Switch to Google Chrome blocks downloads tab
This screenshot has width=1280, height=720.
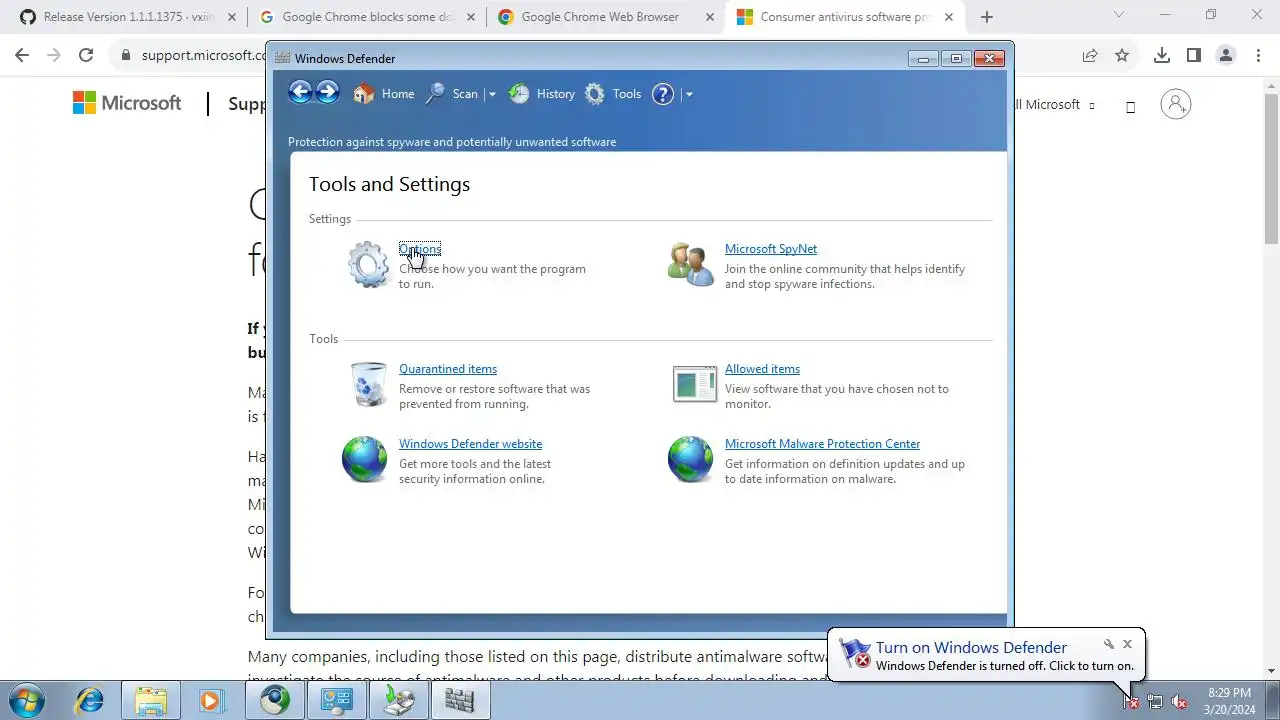(x=366, y=17)
